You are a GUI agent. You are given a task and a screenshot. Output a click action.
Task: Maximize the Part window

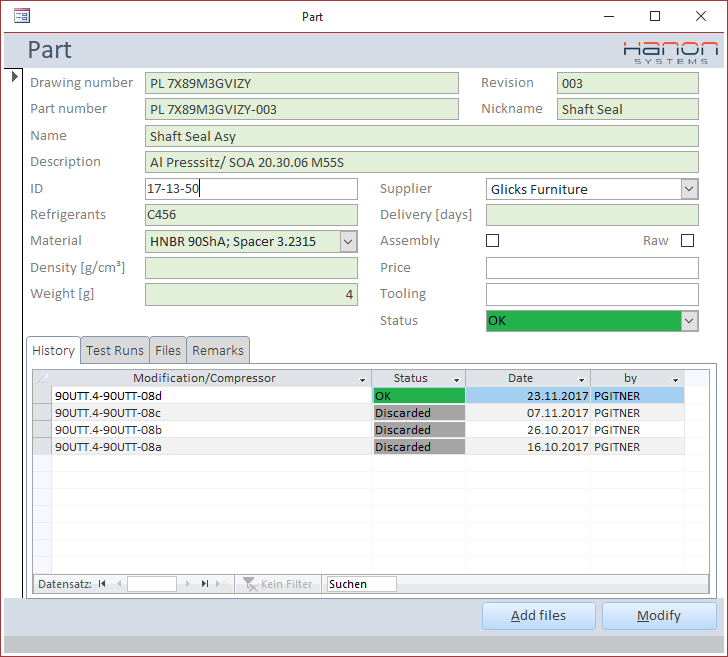(x=655, y=16)
